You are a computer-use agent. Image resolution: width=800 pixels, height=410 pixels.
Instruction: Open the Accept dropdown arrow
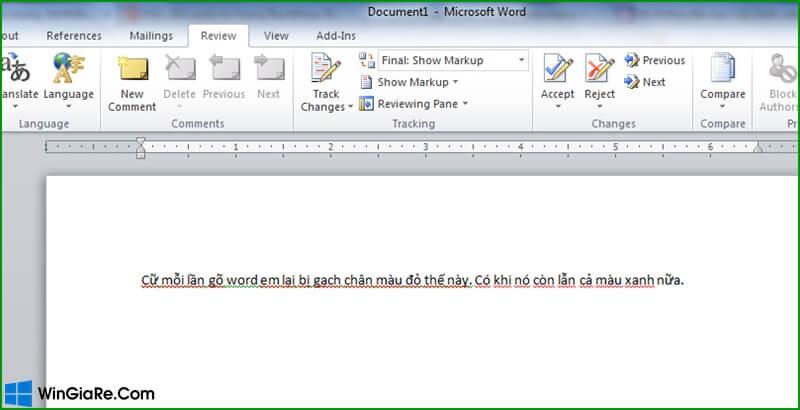click(x=558, y=107)
